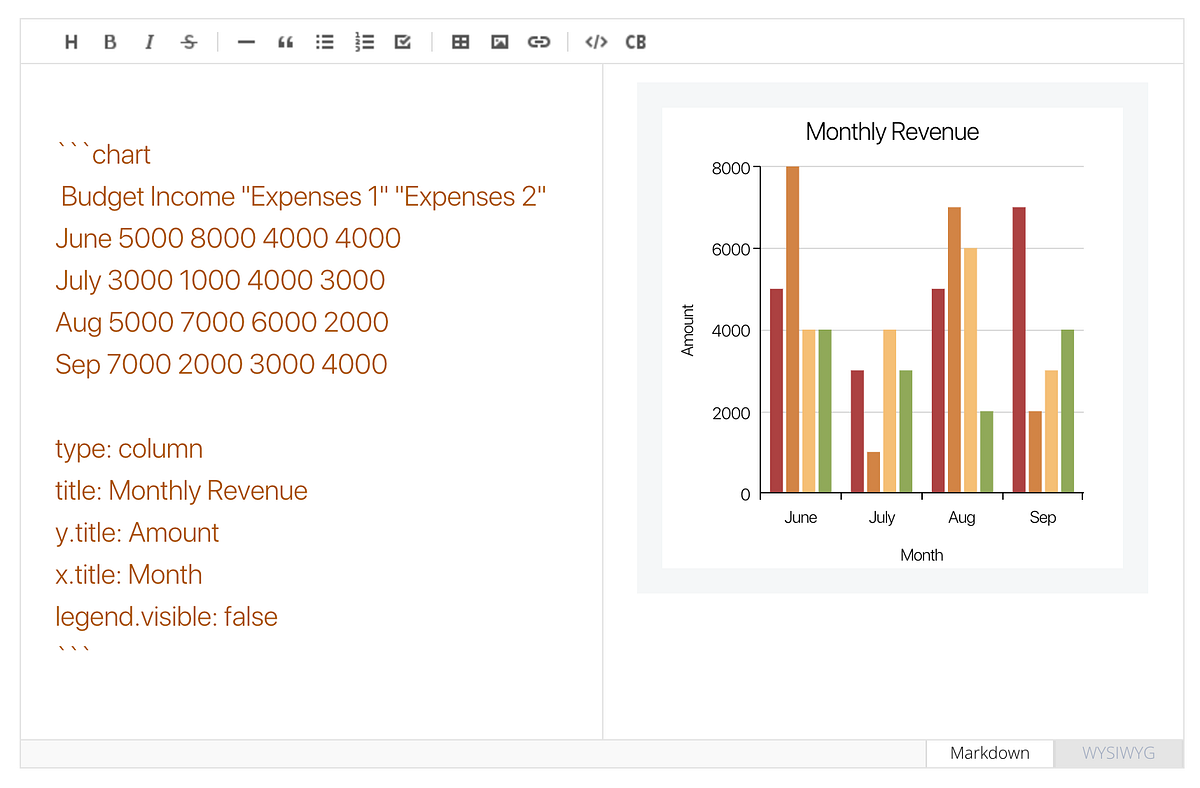The image size is (1200, 788).
Task: Click the June x-axis label
Action: click(801, 518)
